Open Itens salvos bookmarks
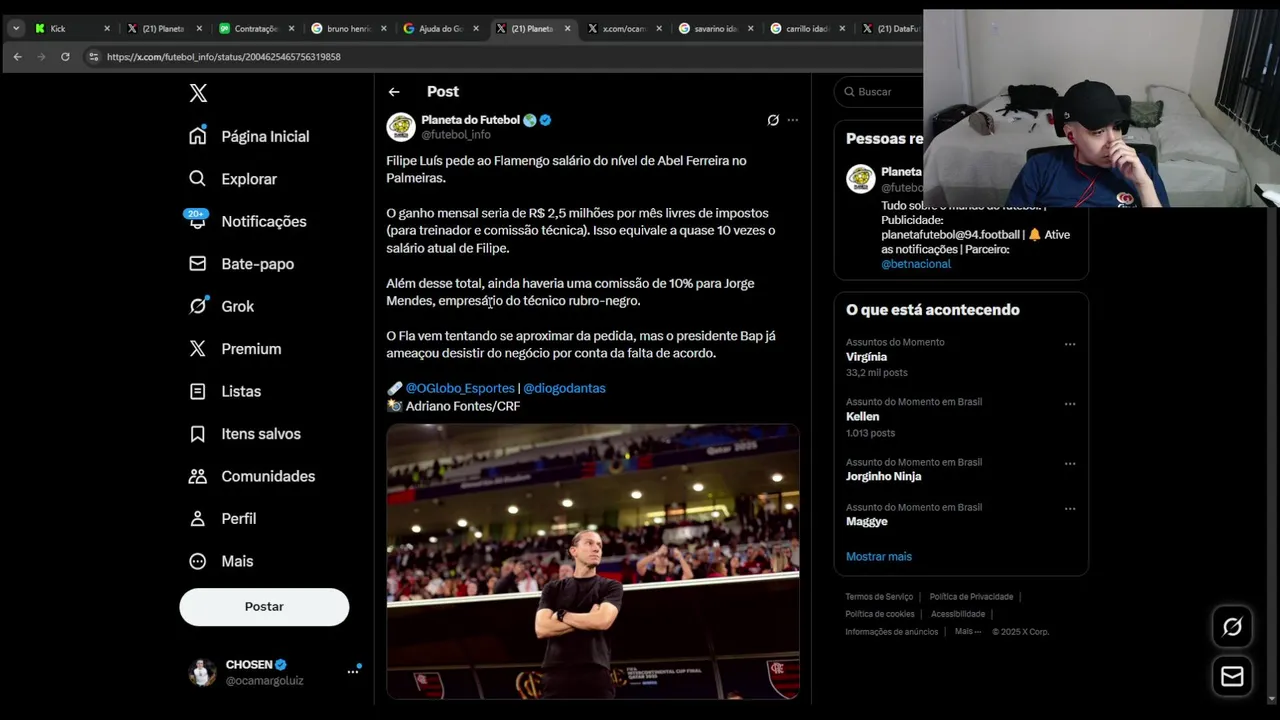The width and height of the screenshot is (1280, 720). pyautogui.click(x=245, y=434)
